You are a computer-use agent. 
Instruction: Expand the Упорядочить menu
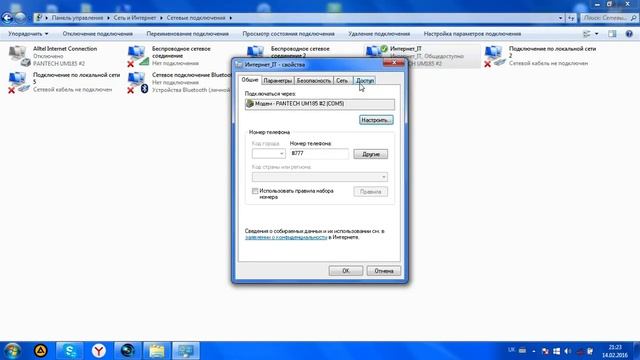pos(28,34)
